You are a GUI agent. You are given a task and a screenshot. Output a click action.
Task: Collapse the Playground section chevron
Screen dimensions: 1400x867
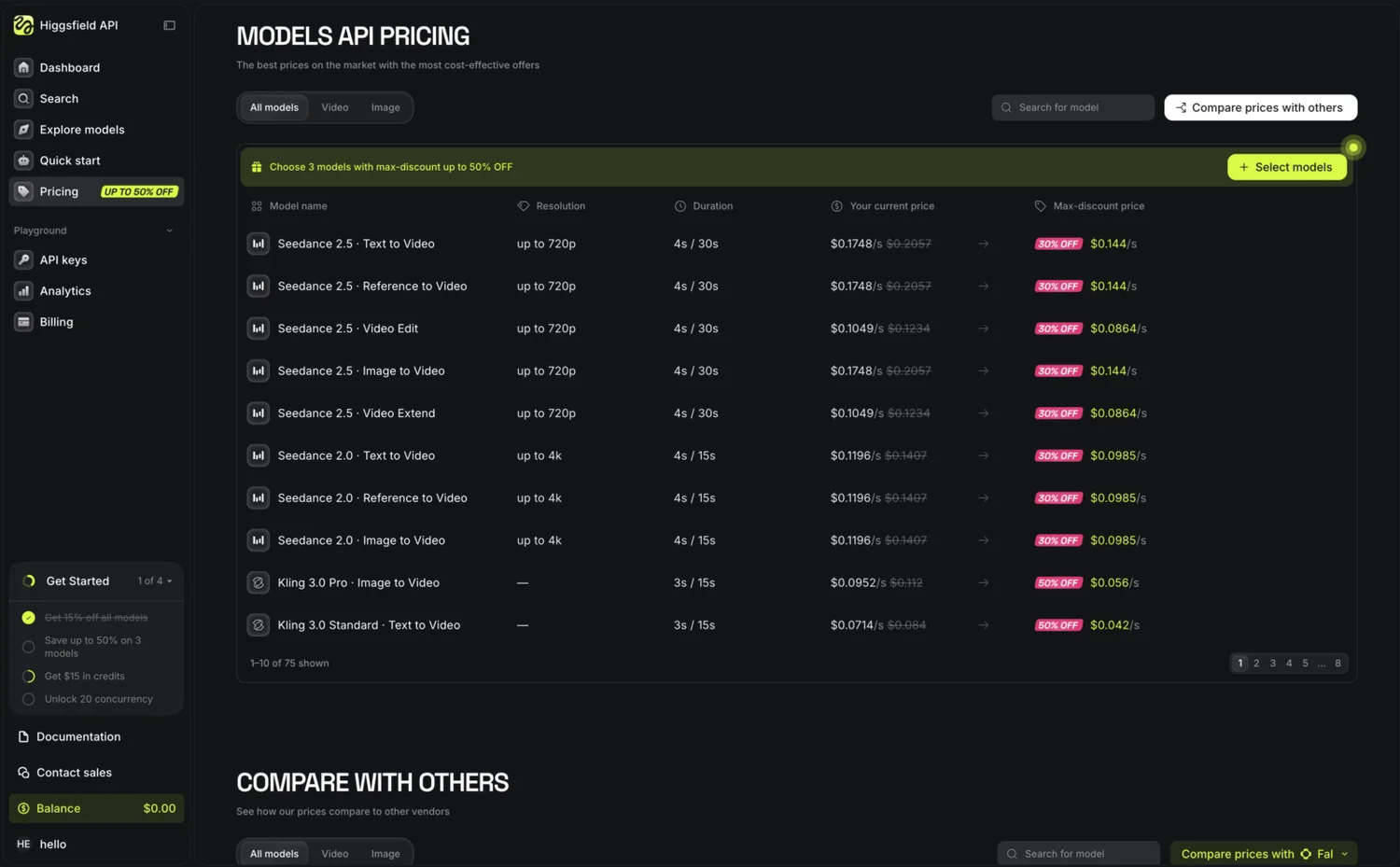(x=169, y=231)
